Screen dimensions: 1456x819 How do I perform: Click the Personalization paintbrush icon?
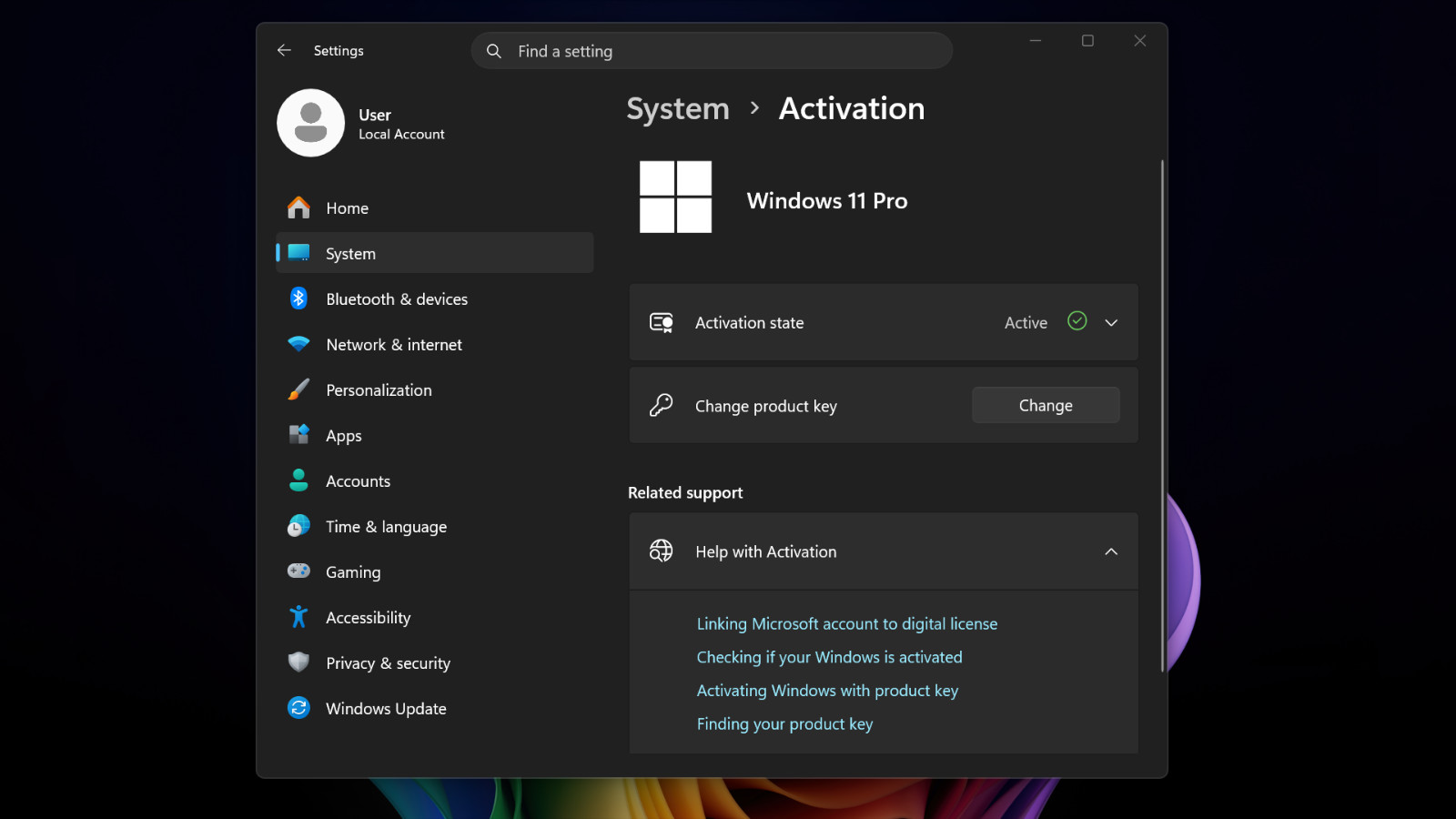[x=298, y=389]
